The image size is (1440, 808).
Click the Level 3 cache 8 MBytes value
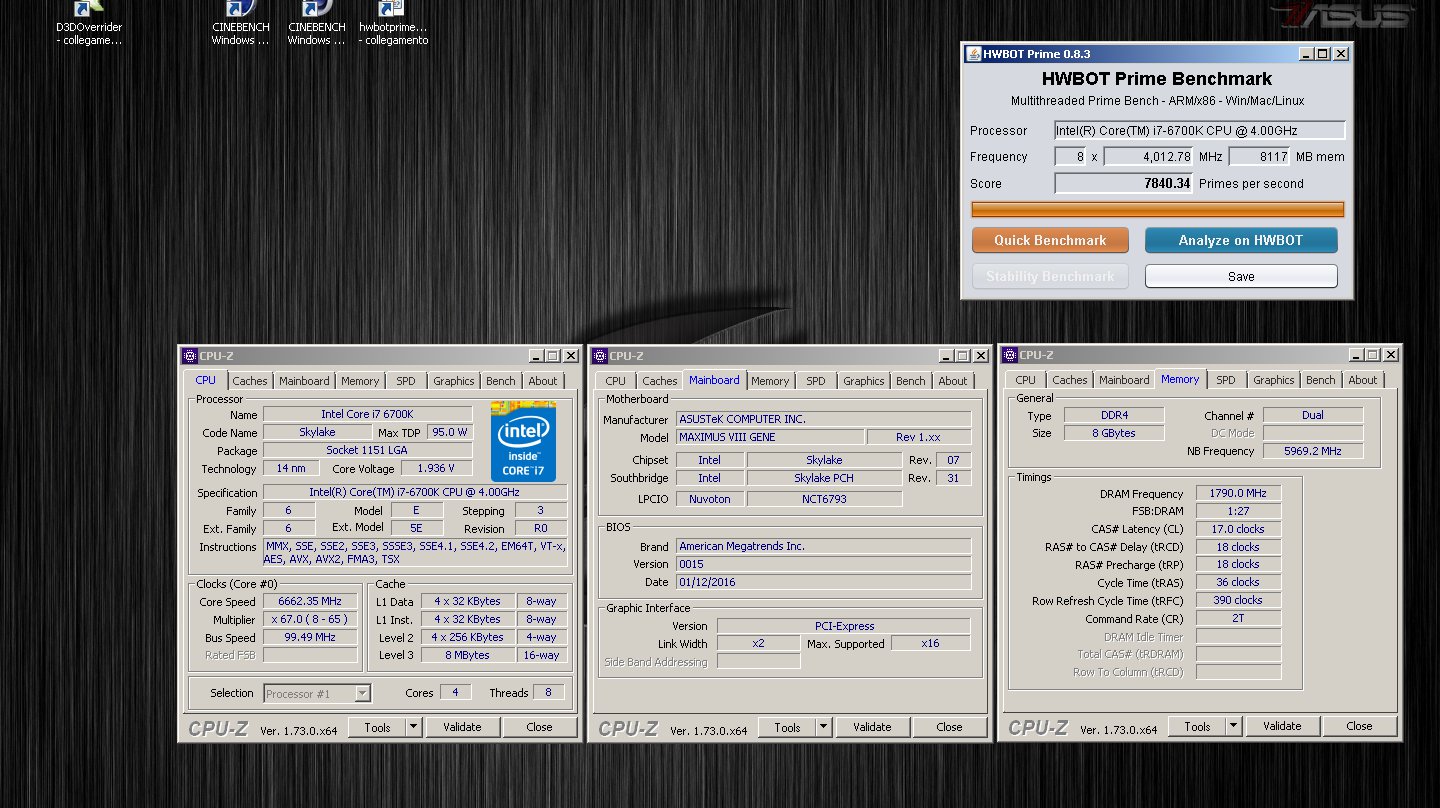(x=467, y=655)
